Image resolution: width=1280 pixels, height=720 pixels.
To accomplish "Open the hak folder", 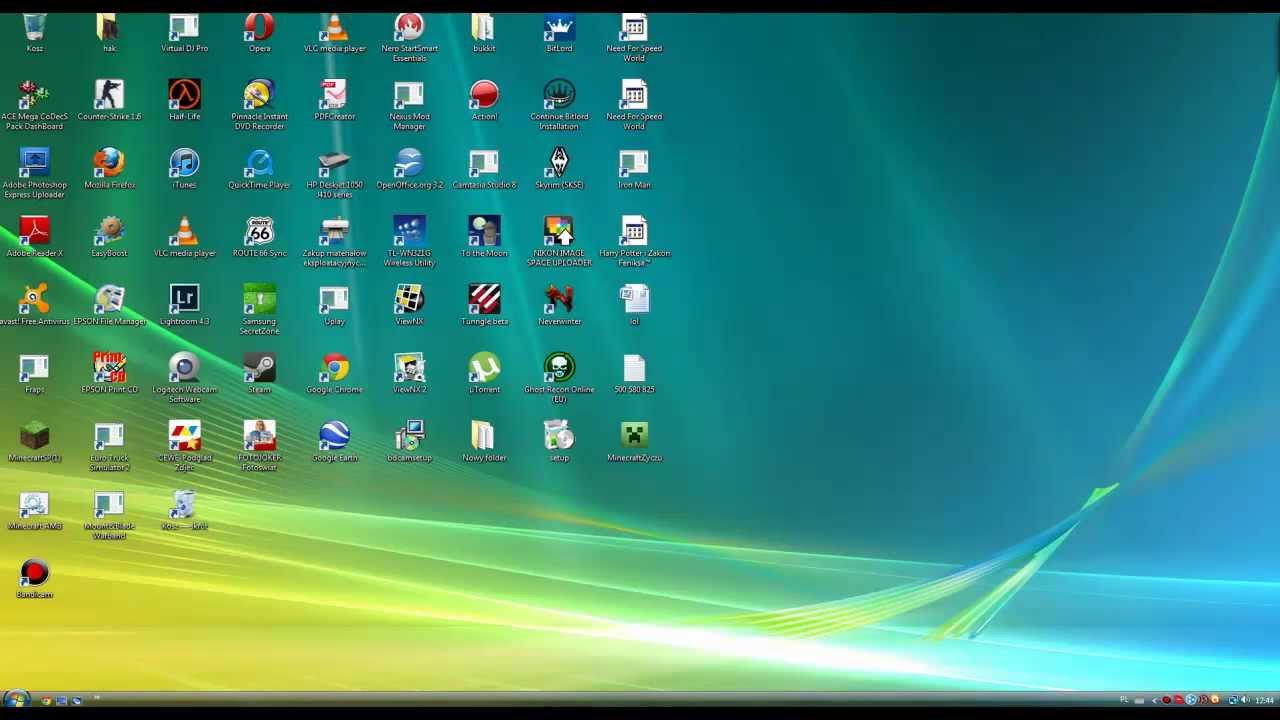I will pyautogui.click(x=109, y=33).
